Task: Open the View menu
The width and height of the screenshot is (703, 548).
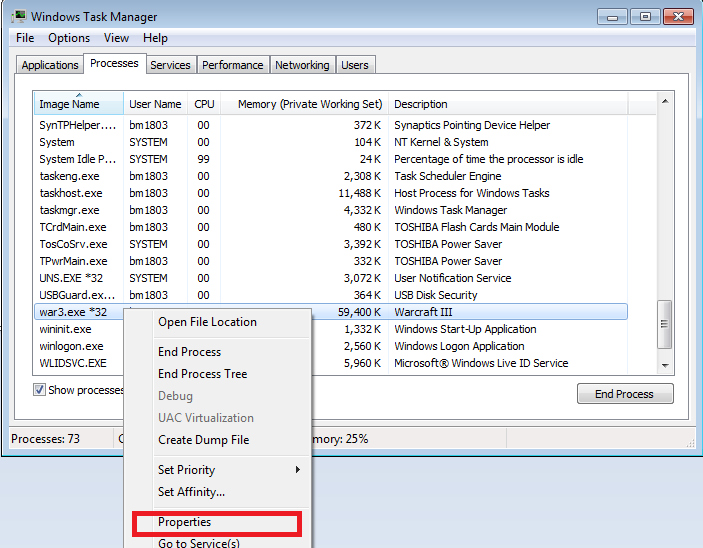Action: (x=116, y=38)
